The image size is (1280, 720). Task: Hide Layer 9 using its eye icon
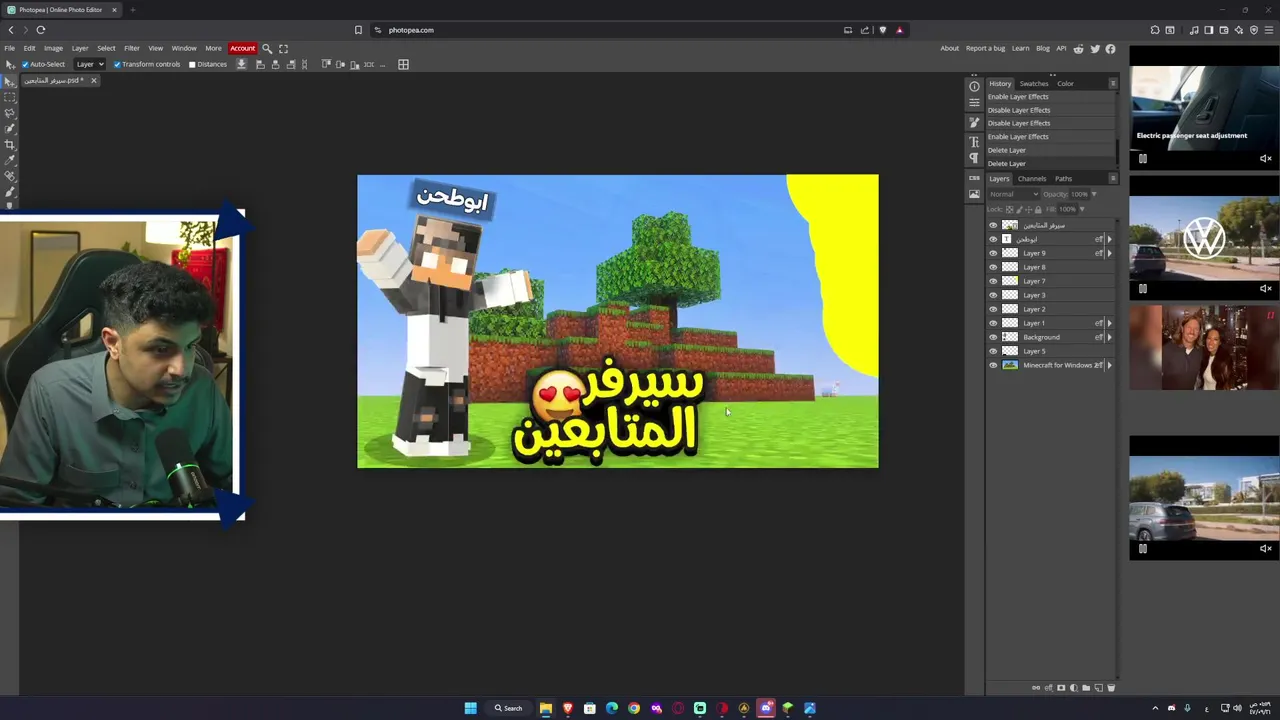point(993,253)
